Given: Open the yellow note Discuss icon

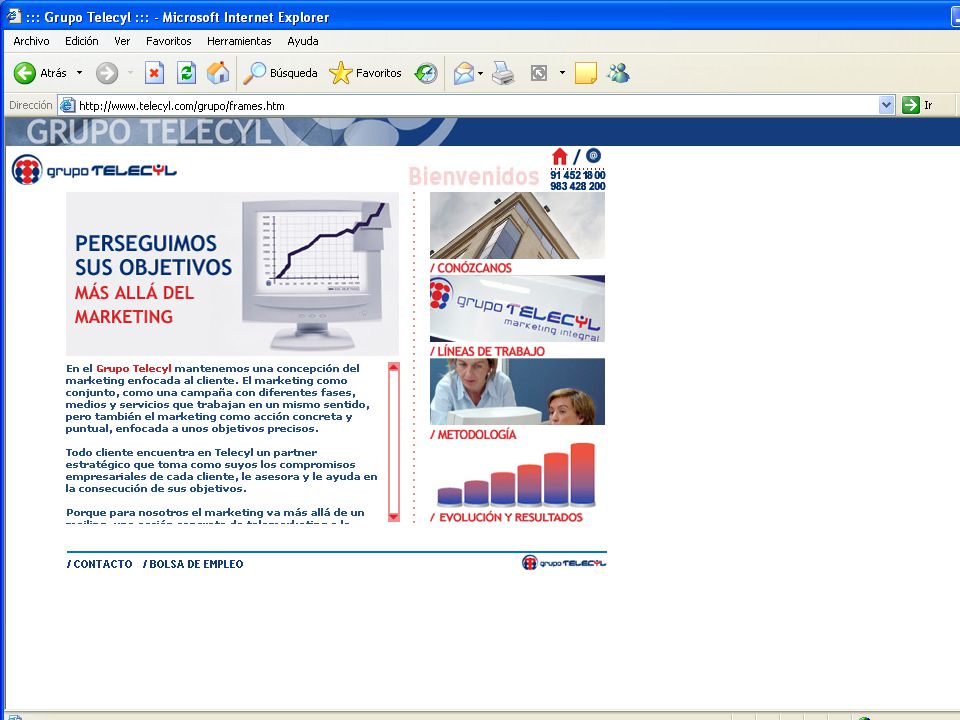Looking at the screenshot, I should click(x=586, y=73).
